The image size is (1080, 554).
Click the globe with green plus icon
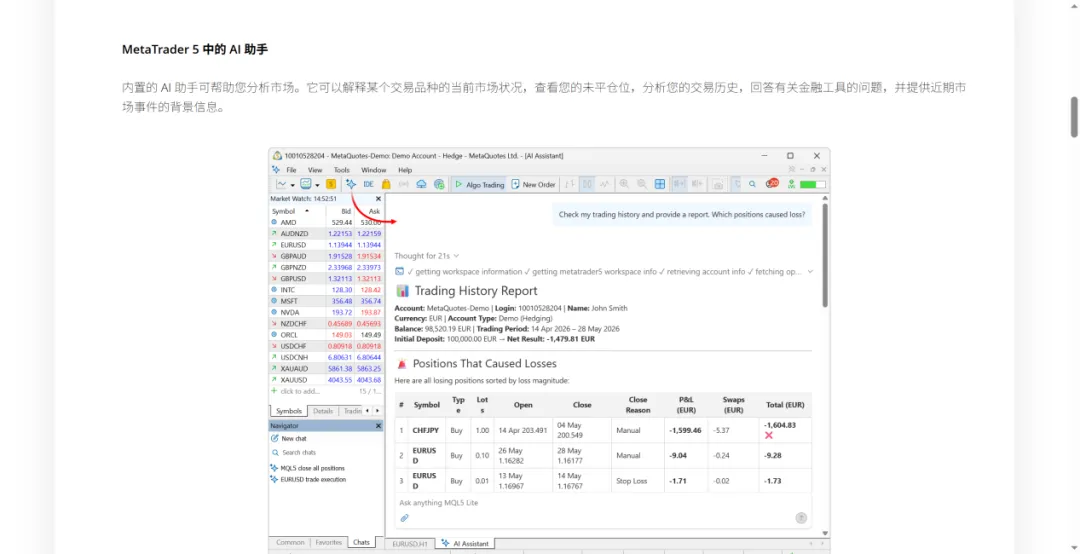click(439, 184)
